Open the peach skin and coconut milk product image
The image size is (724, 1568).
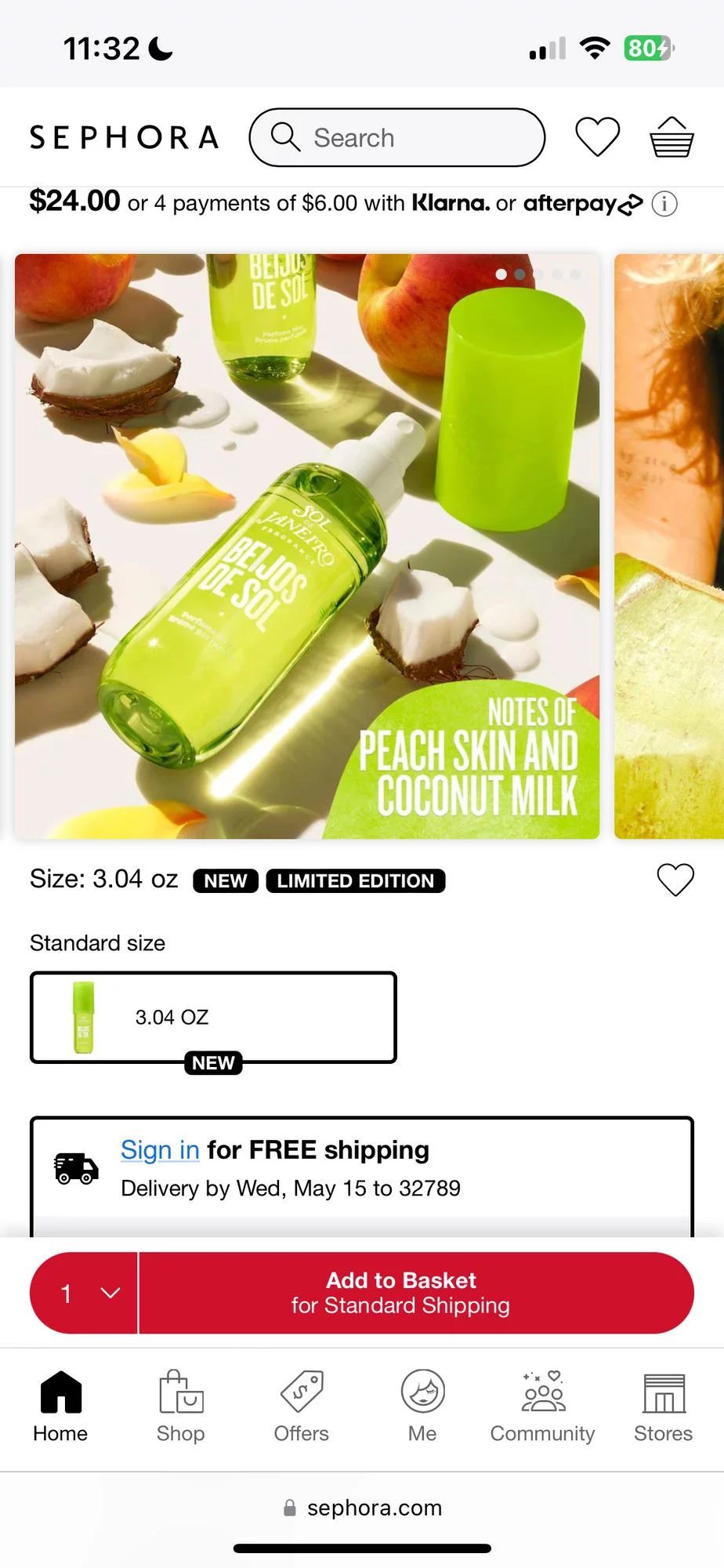point(307,546)
